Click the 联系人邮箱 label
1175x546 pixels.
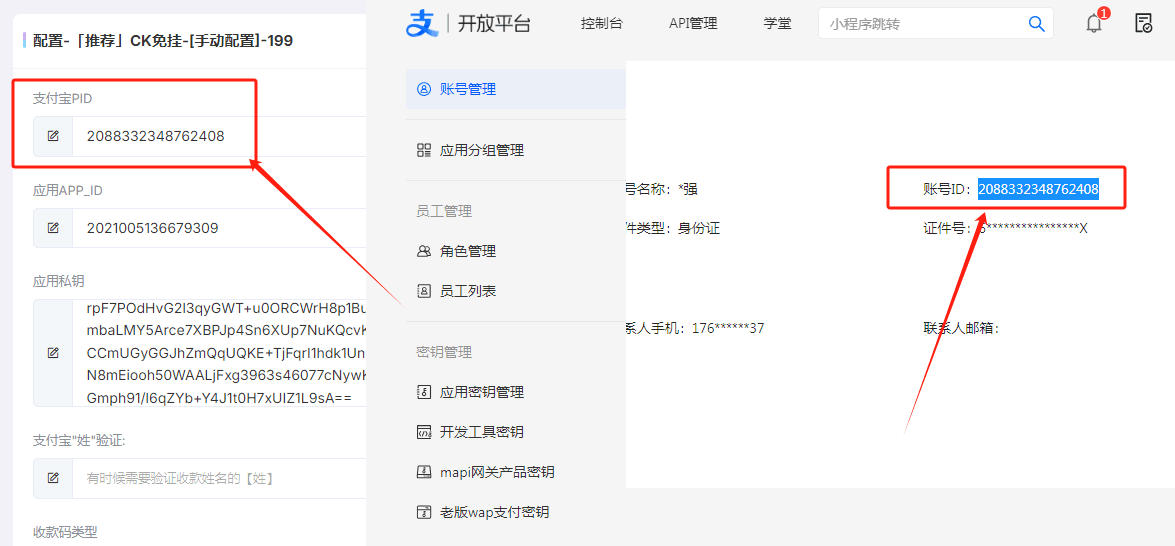961,328
